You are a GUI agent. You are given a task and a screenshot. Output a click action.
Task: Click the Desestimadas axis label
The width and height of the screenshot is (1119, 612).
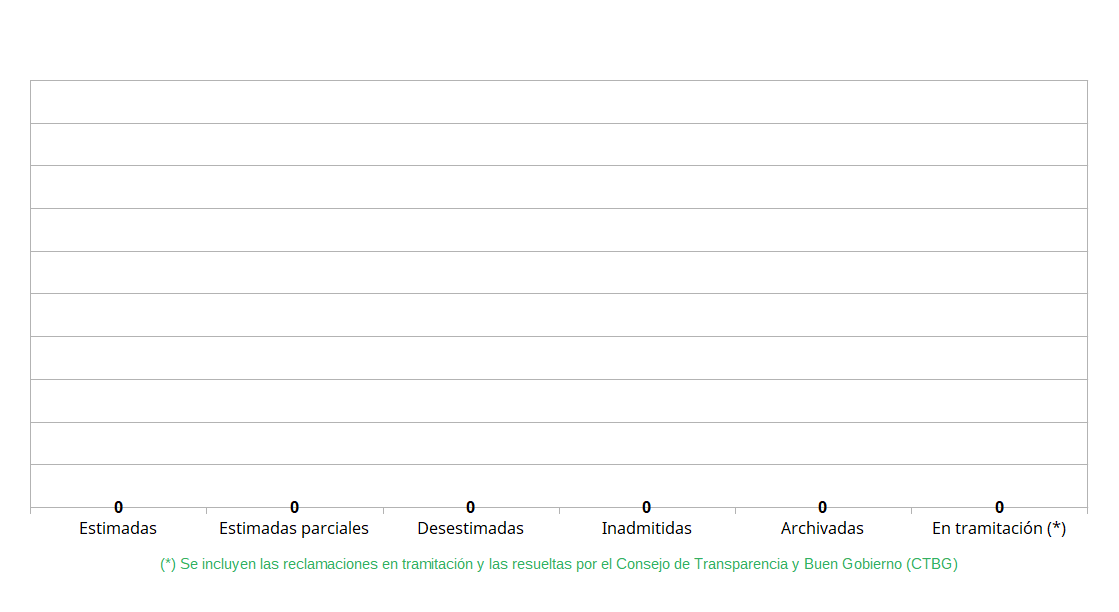point(470,528)
